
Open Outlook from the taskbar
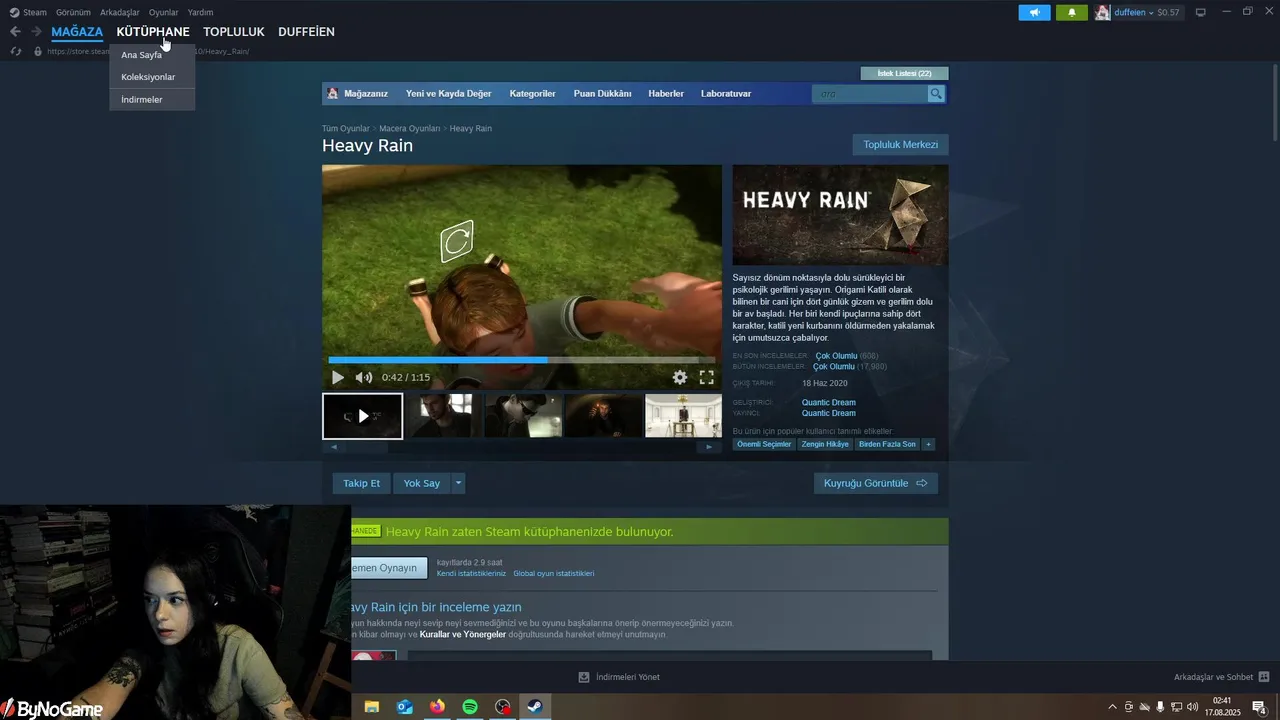405,707
